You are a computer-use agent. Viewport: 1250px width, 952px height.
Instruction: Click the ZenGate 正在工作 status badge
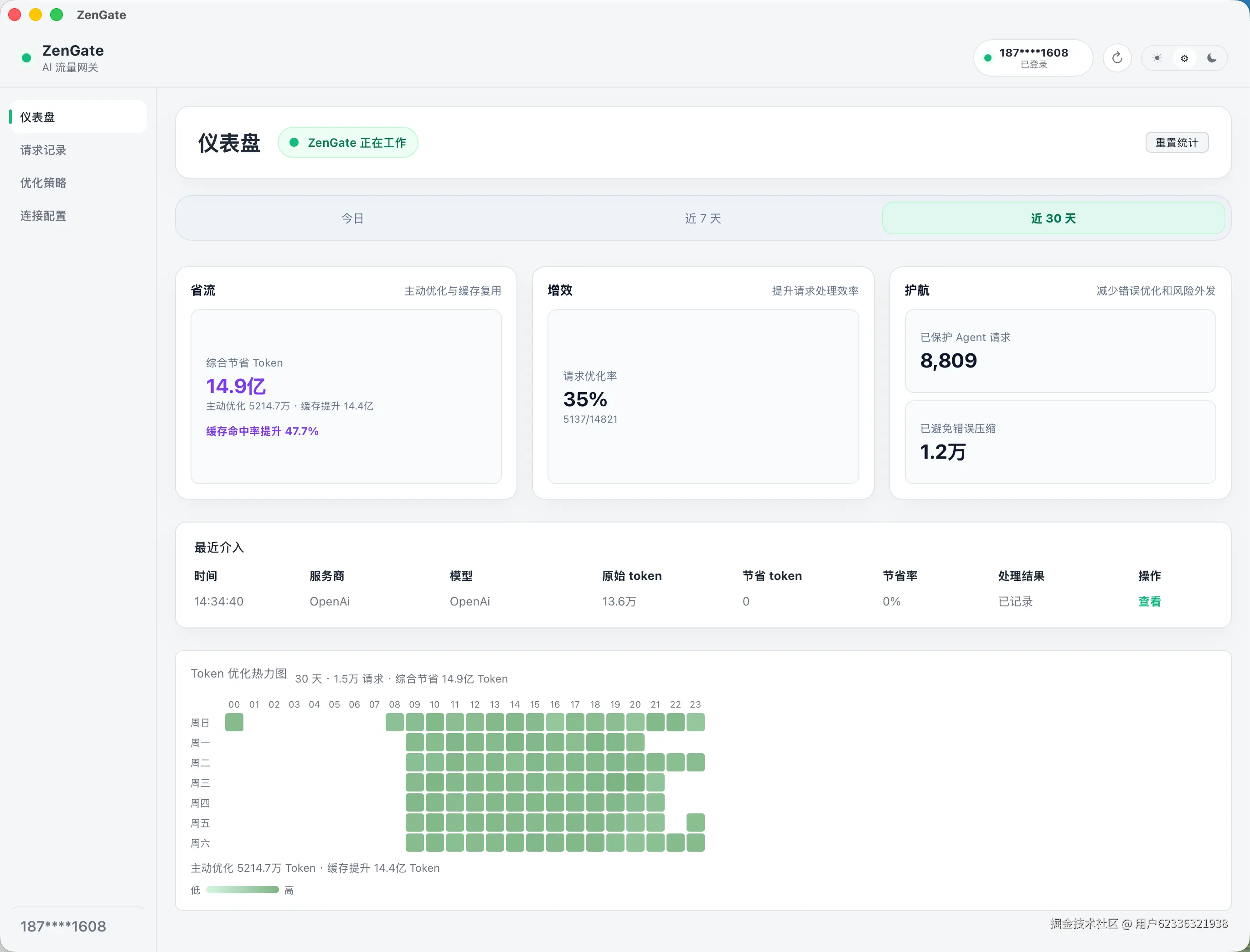348,142
